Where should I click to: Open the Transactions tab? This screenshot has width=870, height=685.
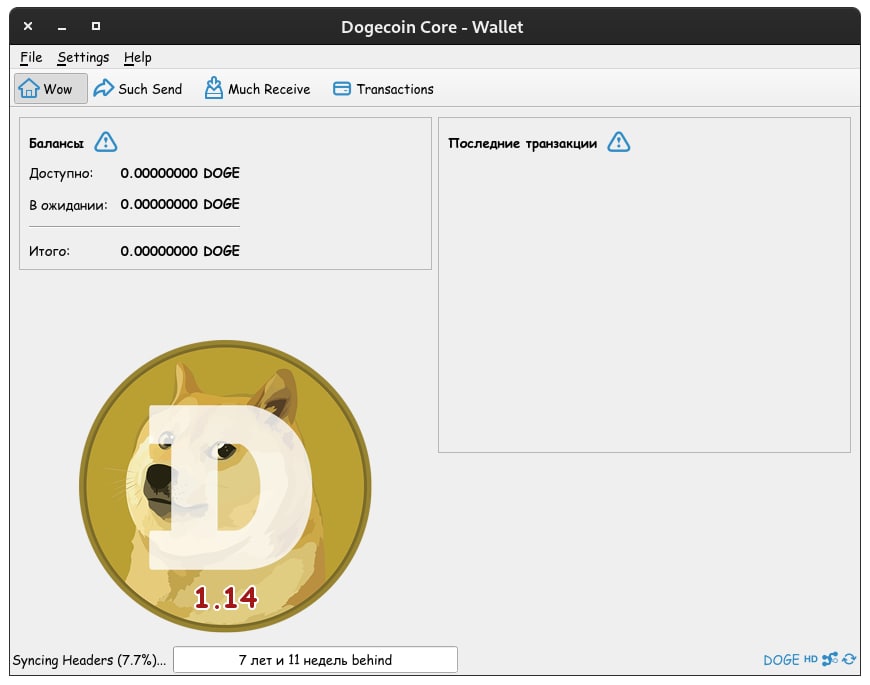coord(383,89)
